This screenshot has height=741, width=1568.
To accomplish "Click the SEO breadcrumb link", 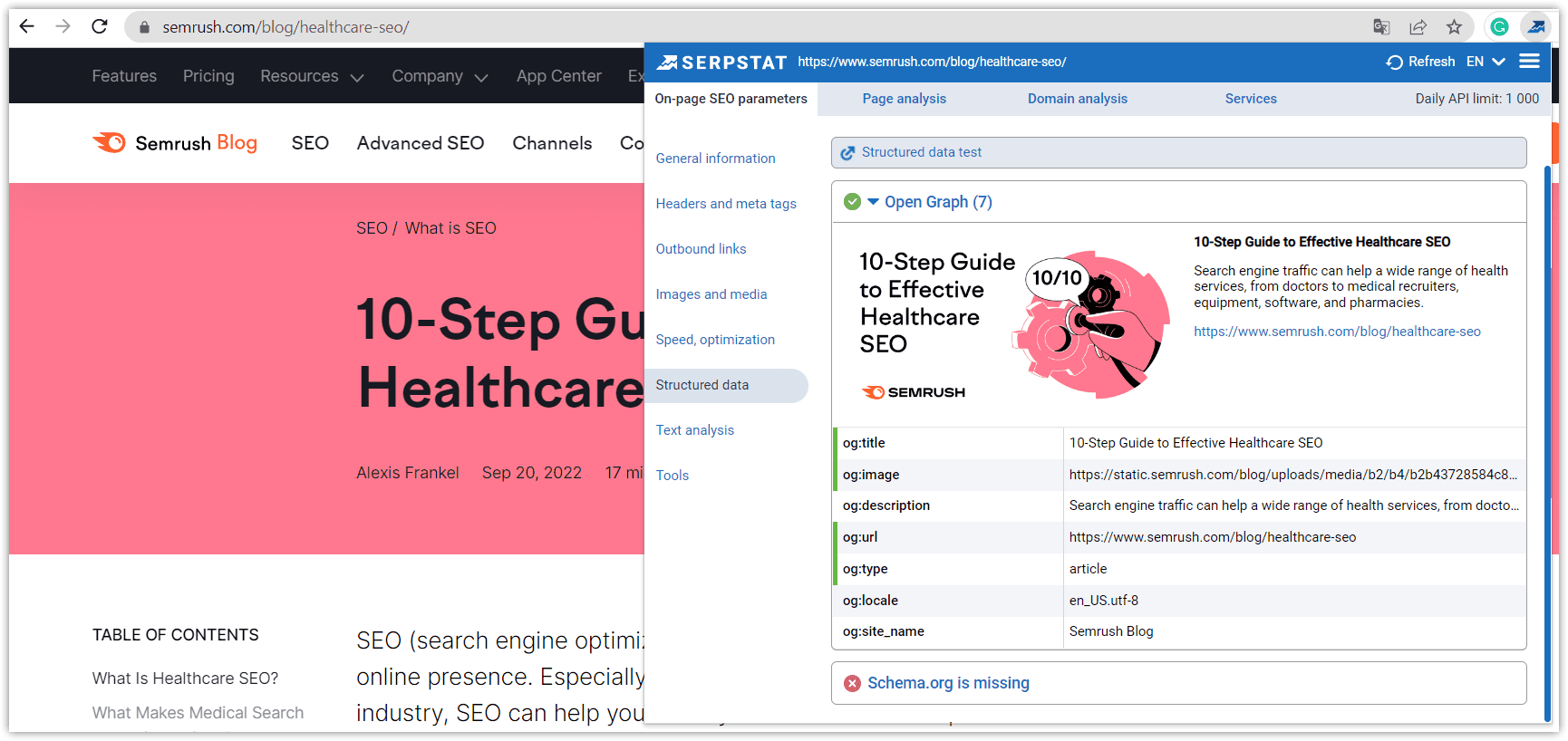I will coord(372,228).
